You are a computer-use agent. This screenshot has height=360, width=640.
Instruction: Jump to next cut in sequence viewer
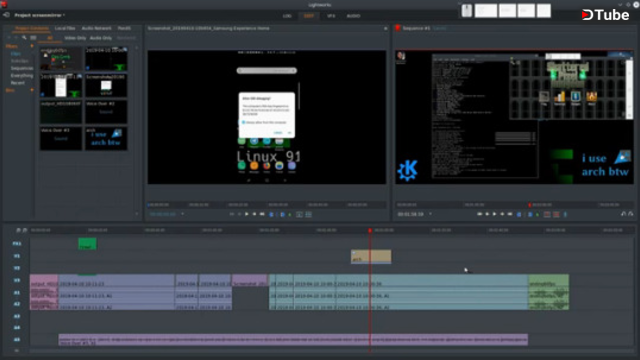[x=510, y=214]
